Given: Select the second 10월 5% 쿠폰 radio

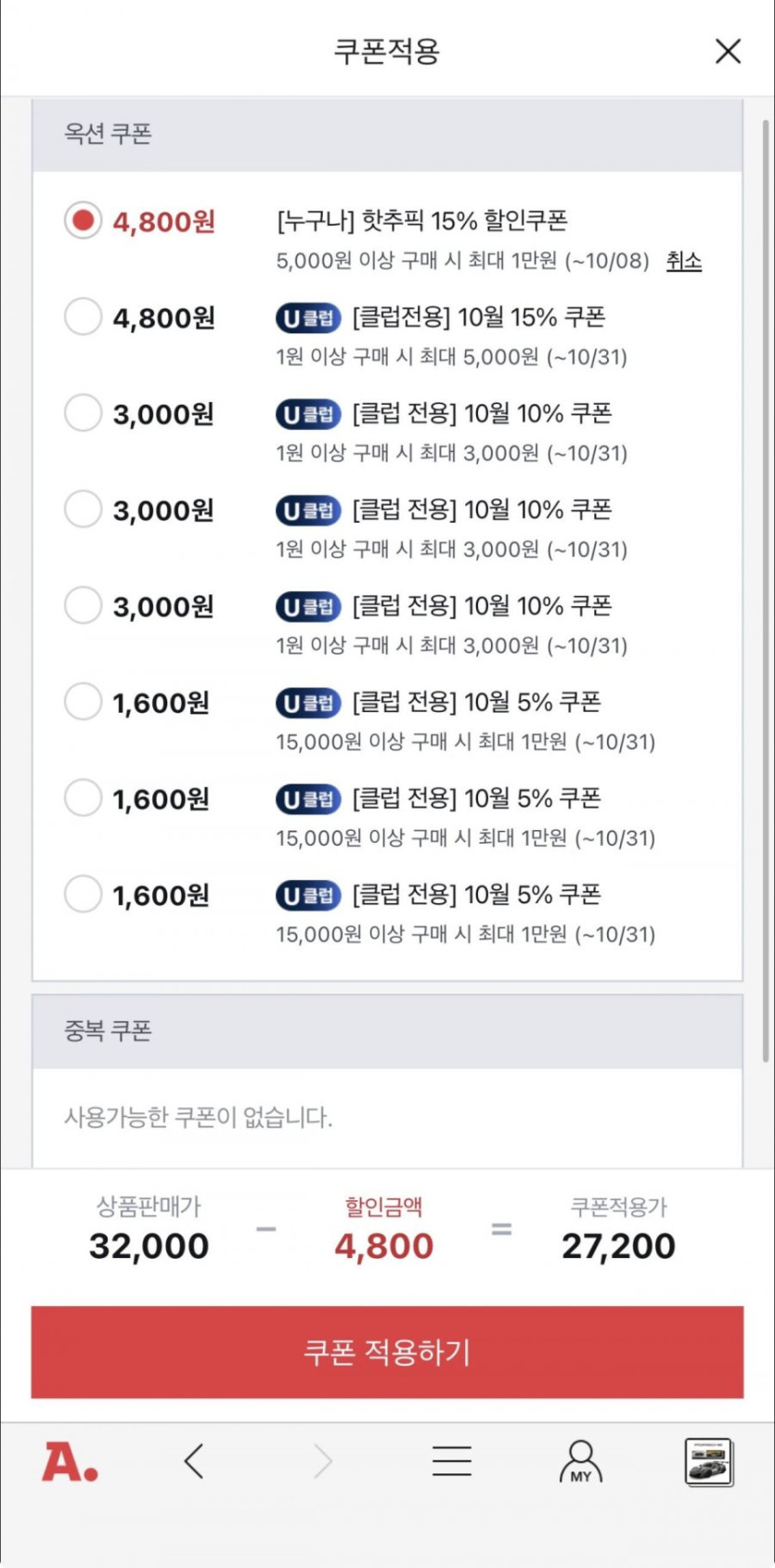Looking at the screenshot, I should point(83,797).
